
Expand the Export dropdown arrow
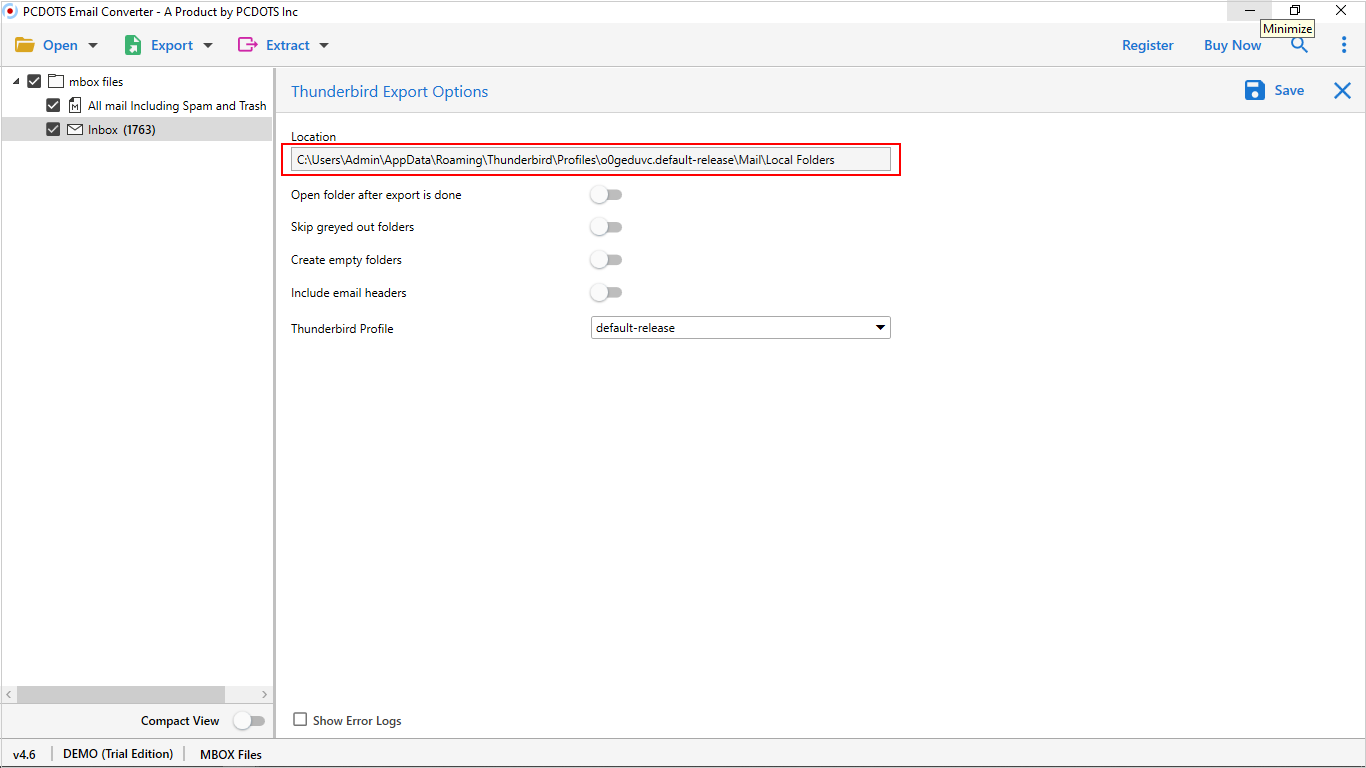pos(208,45)
